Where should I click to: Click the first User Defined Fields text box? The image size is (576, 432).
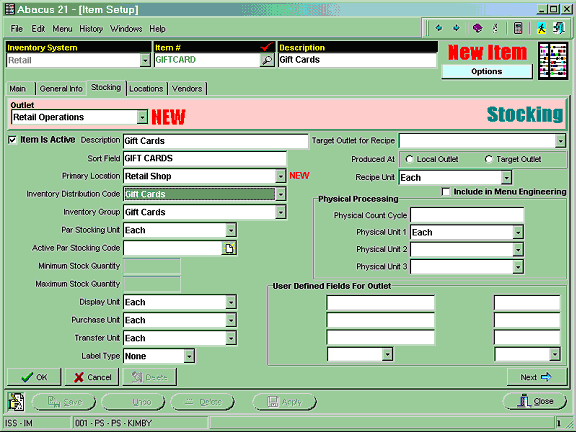point(380,303)
